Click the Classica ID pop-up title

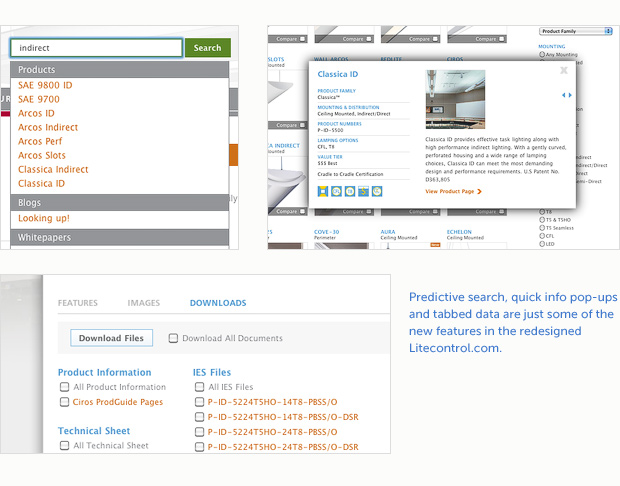[x=338, y=74]
